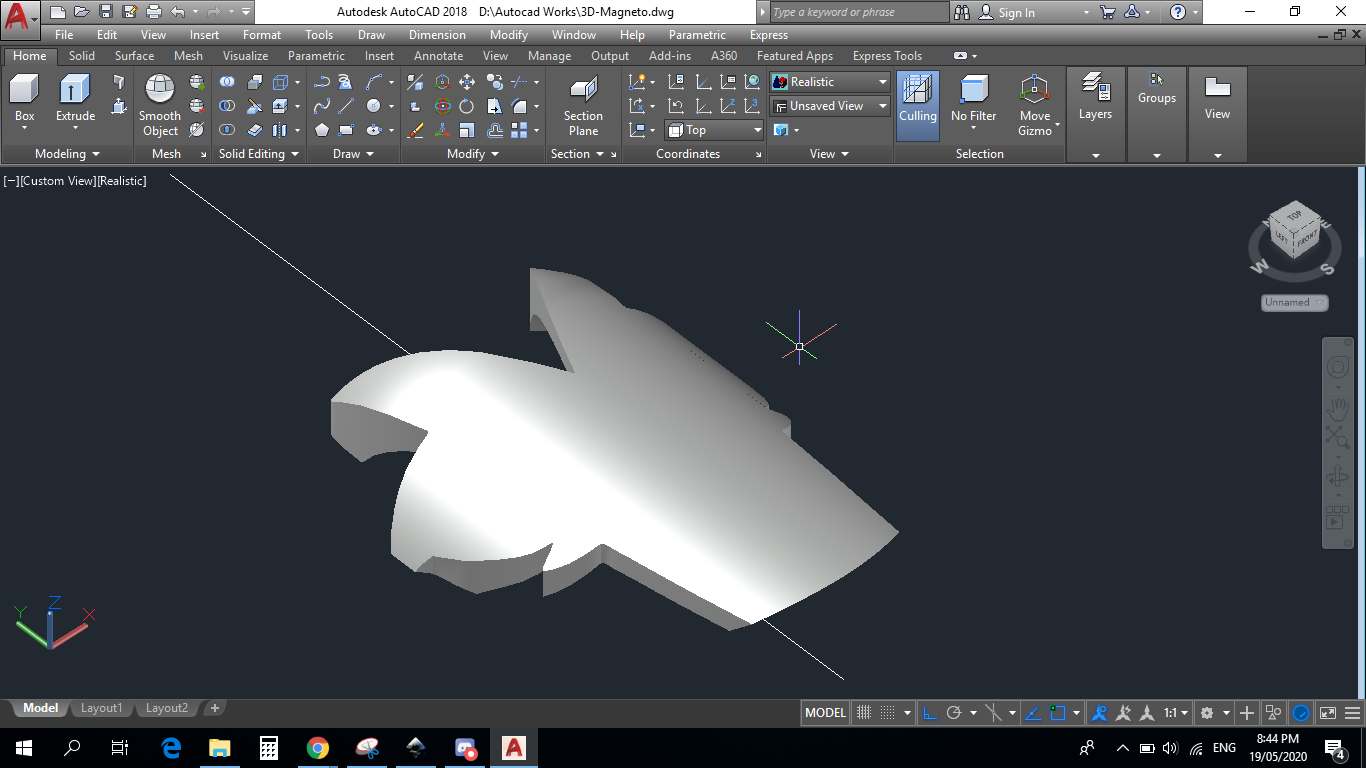Open the Unsaved View dropdown
1366x768 pixels.
[830, 106]
